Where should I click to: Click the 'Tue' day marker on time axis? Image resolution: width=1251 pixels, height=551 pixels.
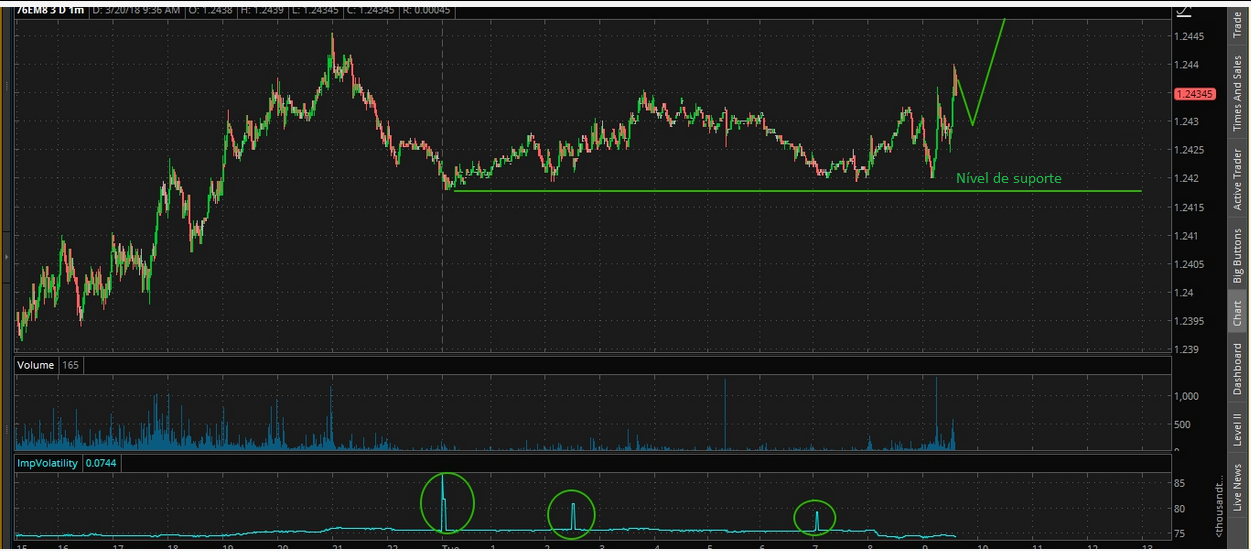[x=452, y=547]
